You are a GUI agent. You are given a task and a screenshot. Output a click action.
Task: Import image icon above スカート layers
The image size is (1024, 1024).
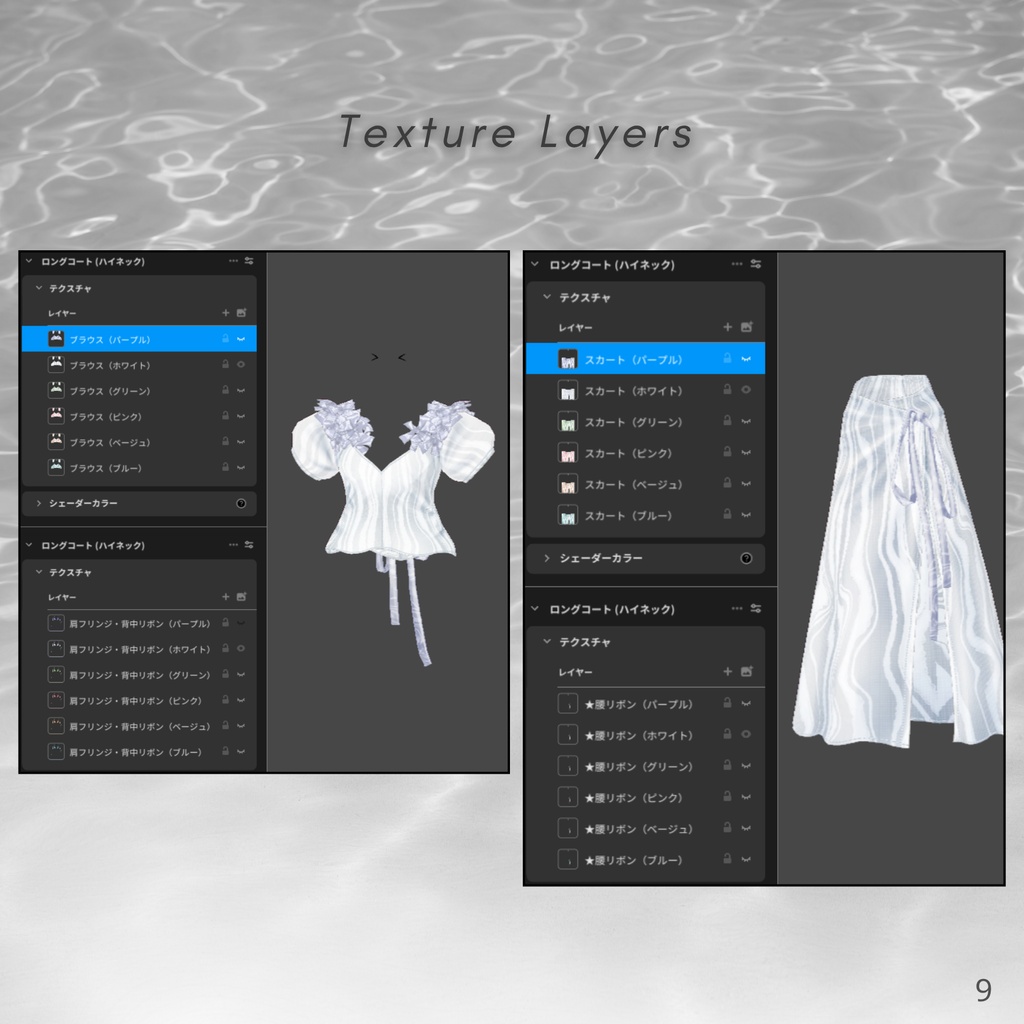click(x=746, y=327)
